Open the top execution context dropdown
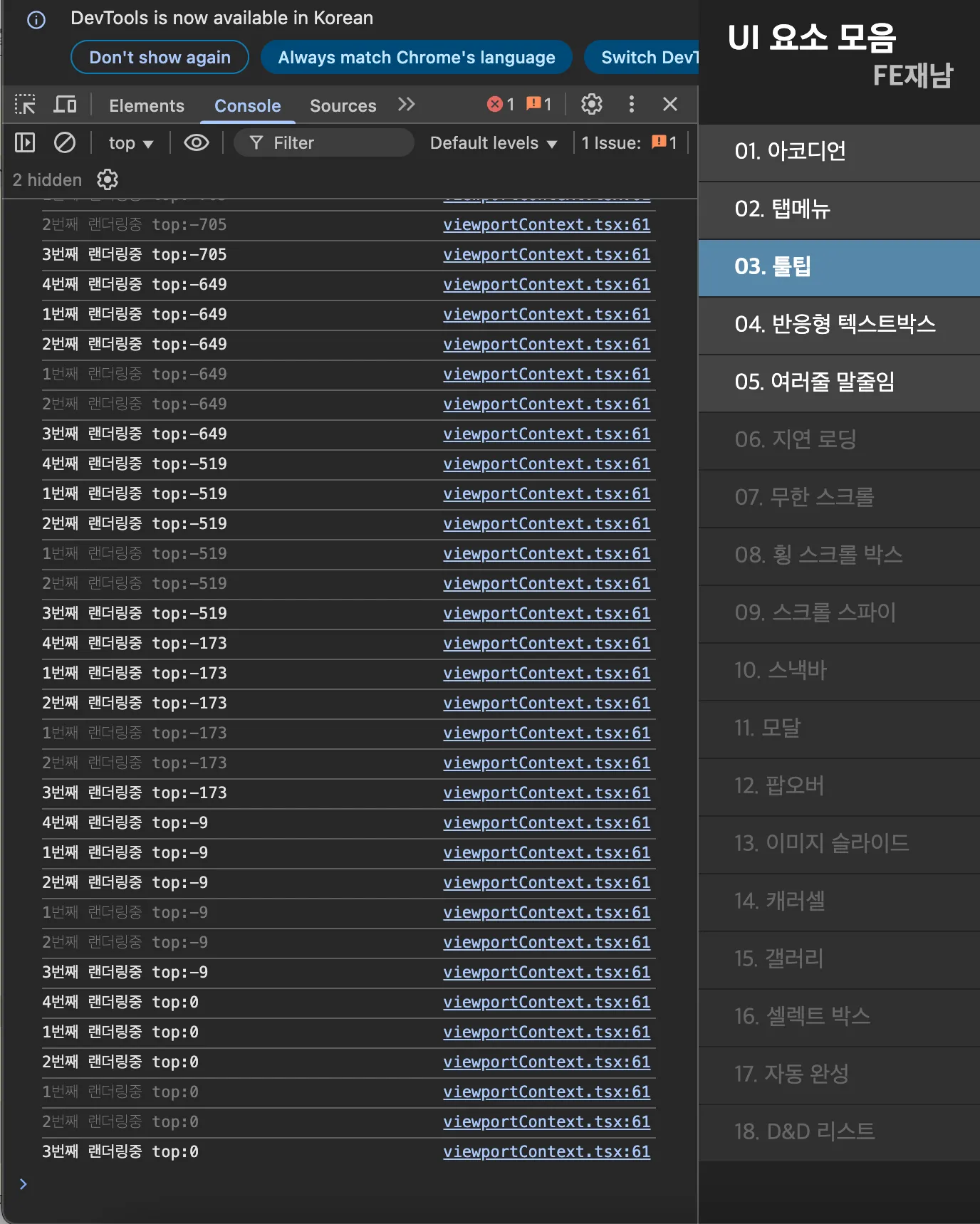 (131, 143)
